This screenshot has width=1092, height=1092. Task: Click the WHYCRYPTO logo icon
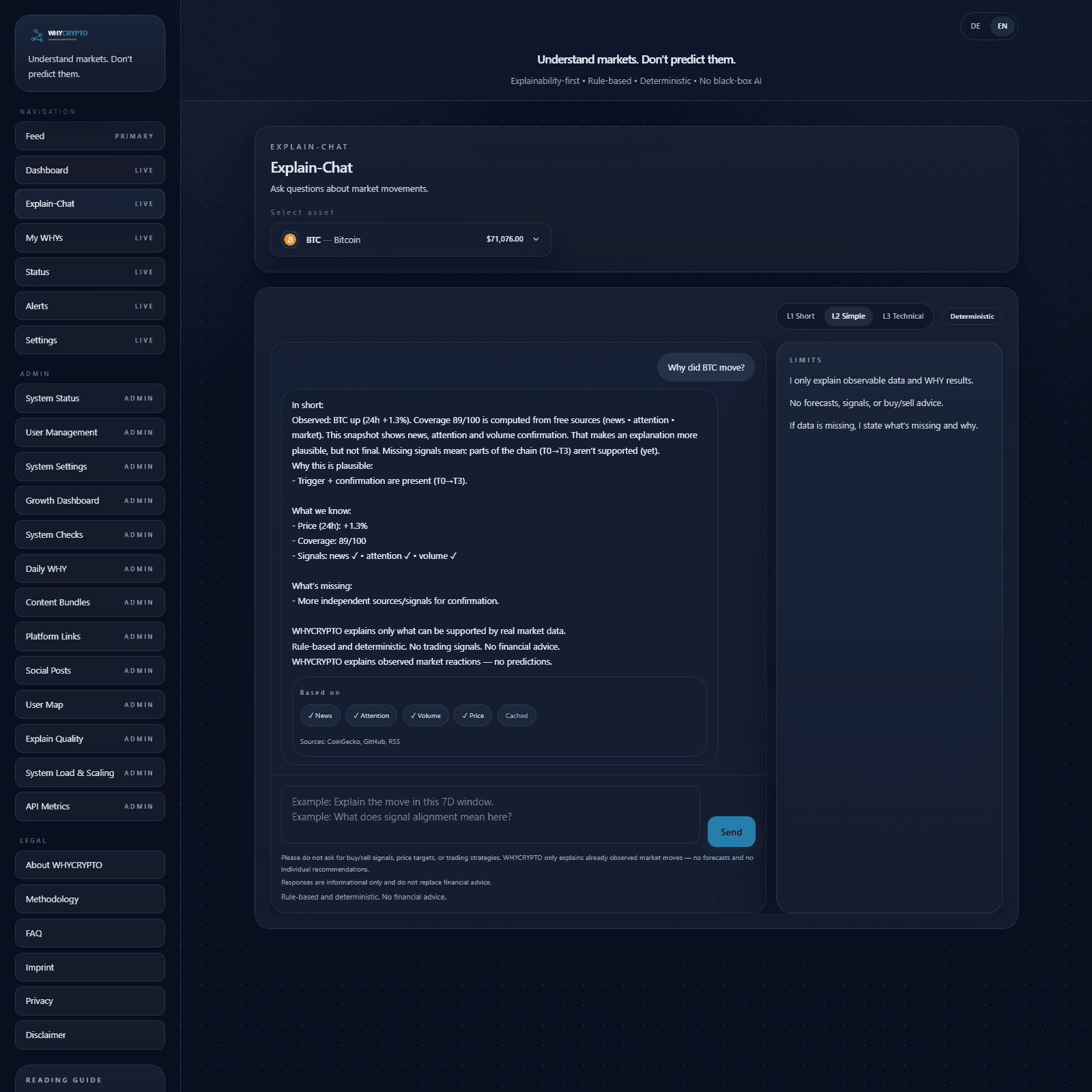tap(38, 35)
